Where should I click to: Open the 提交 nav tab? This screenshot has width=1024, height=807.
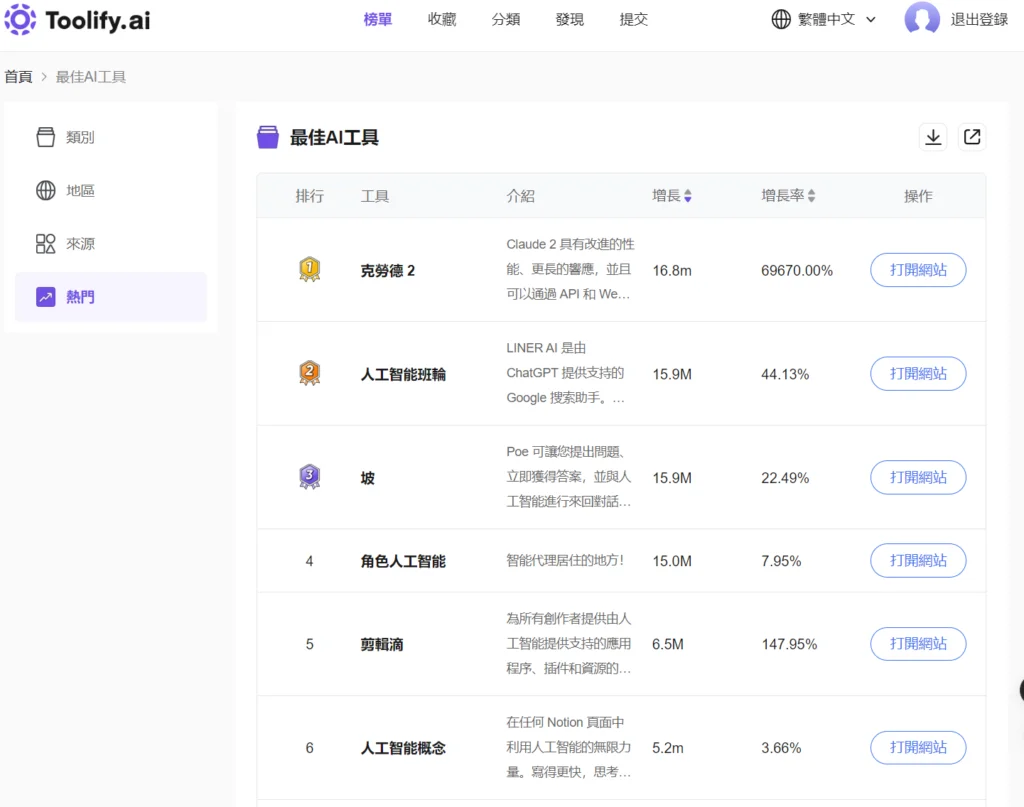coord(633,20)
